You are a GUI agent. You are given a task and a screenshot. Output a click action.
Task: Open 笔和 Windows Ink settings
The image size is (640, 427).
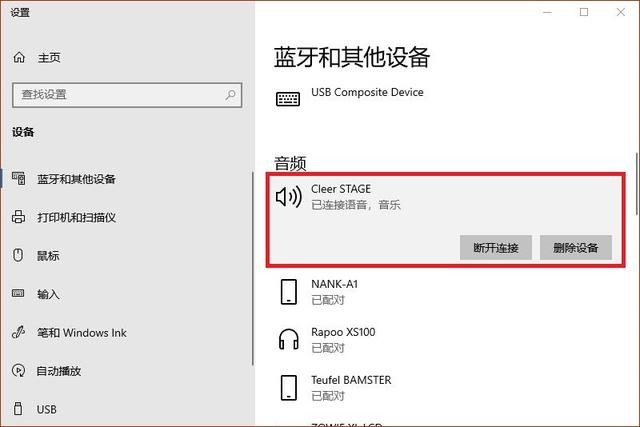[82, 333]
